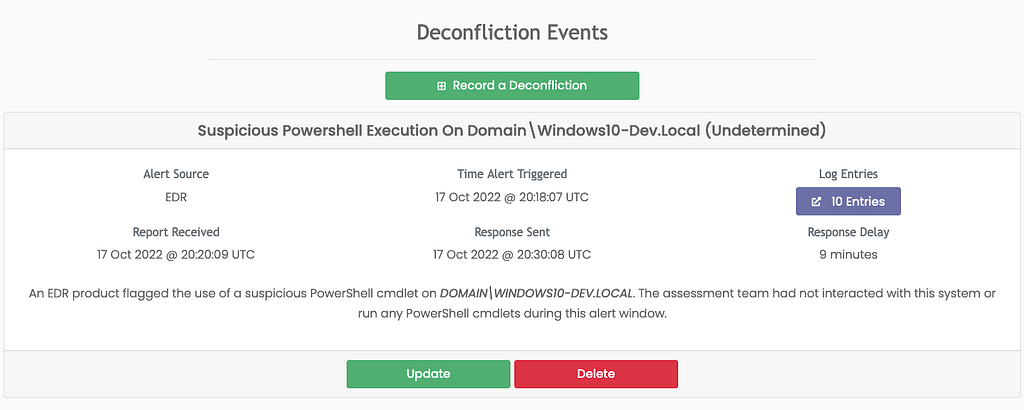Viewport: 1024px width, 410px height.
Task: Select the EDR alert source value
Action: (176, 197)
